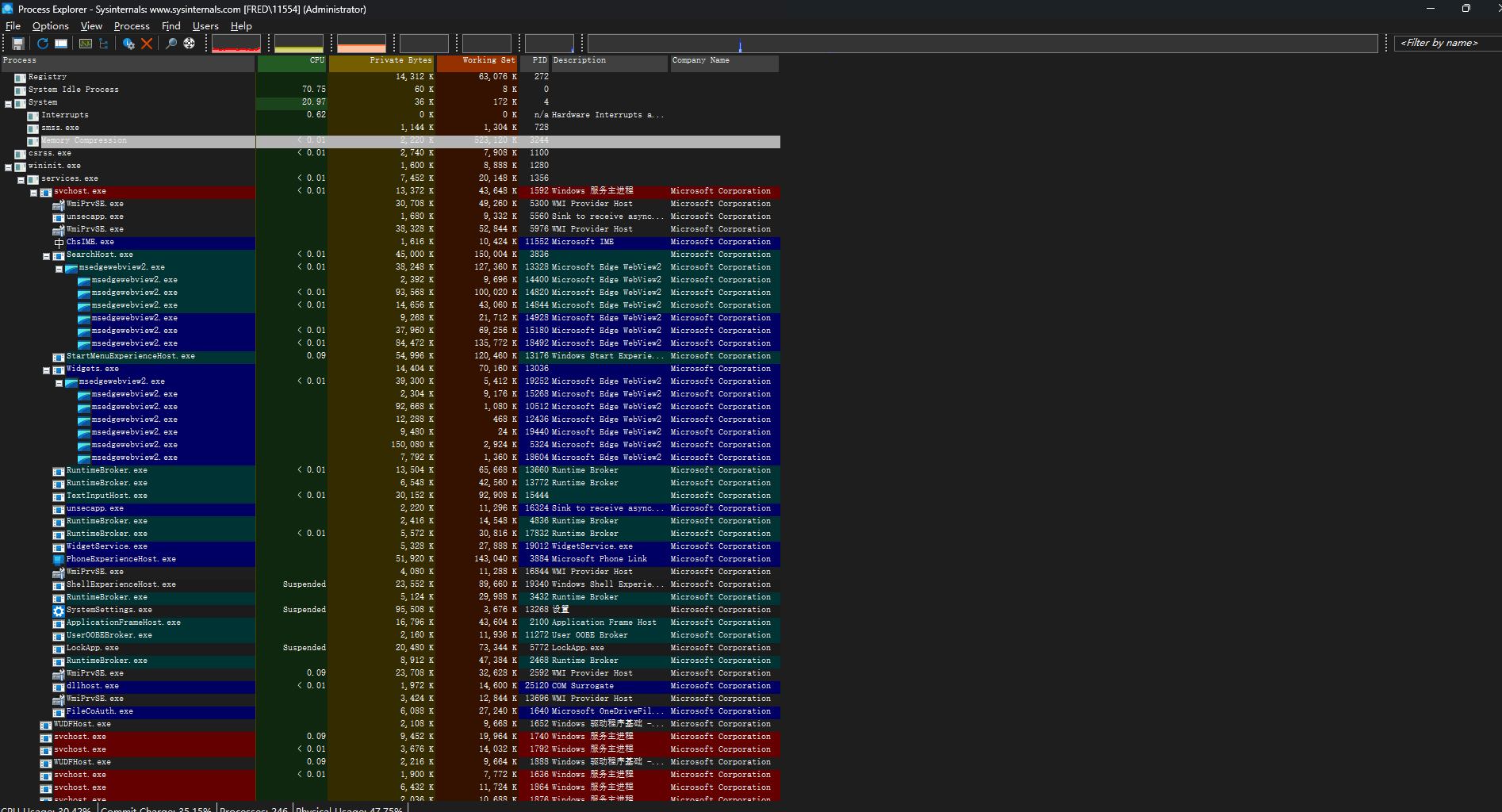Viewport: 1502px width, 812px height.
Task: Click the yellow commit history mini graph
Action: (299, 44)
